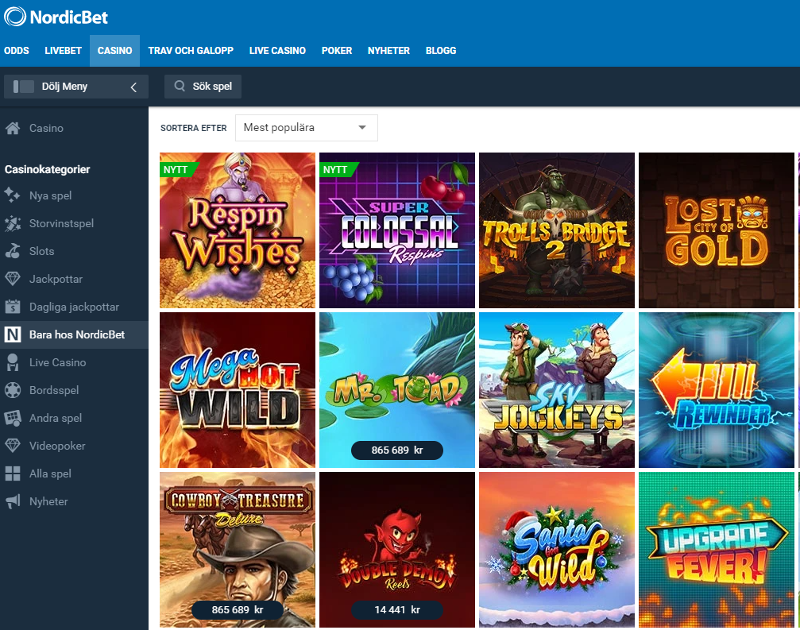Click Mr. Toad 865 689 kr jackpot
This screenshot has height=630, width=800.
(x=397, y=450)
